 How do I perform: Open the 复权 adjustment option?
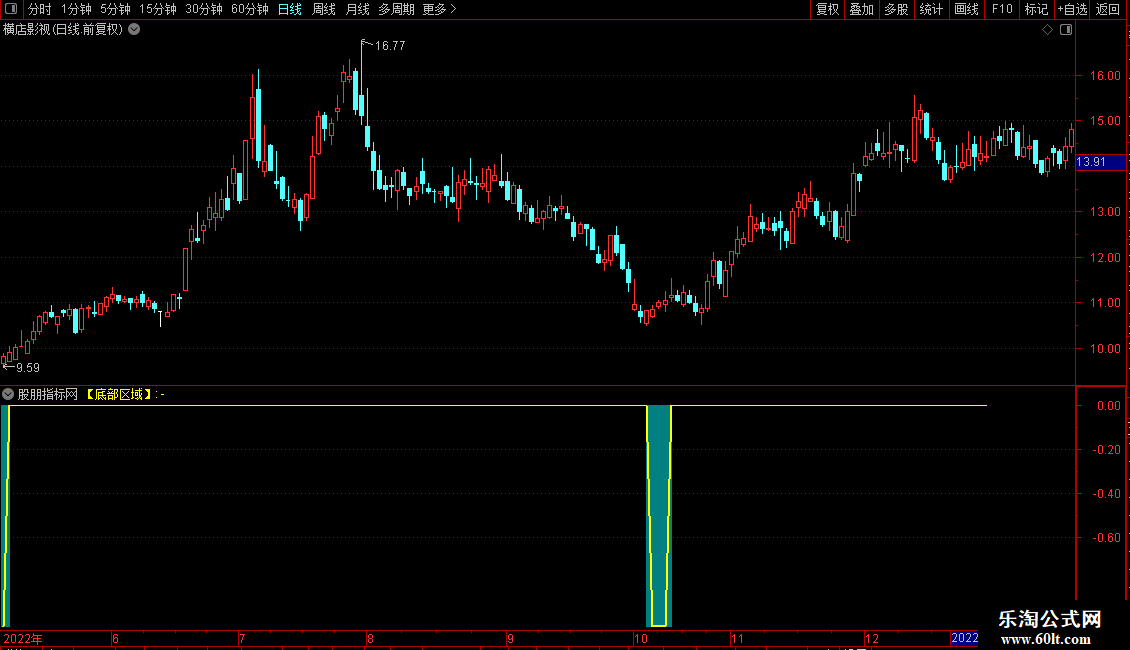pyautogui.click(x=827, y=9)
